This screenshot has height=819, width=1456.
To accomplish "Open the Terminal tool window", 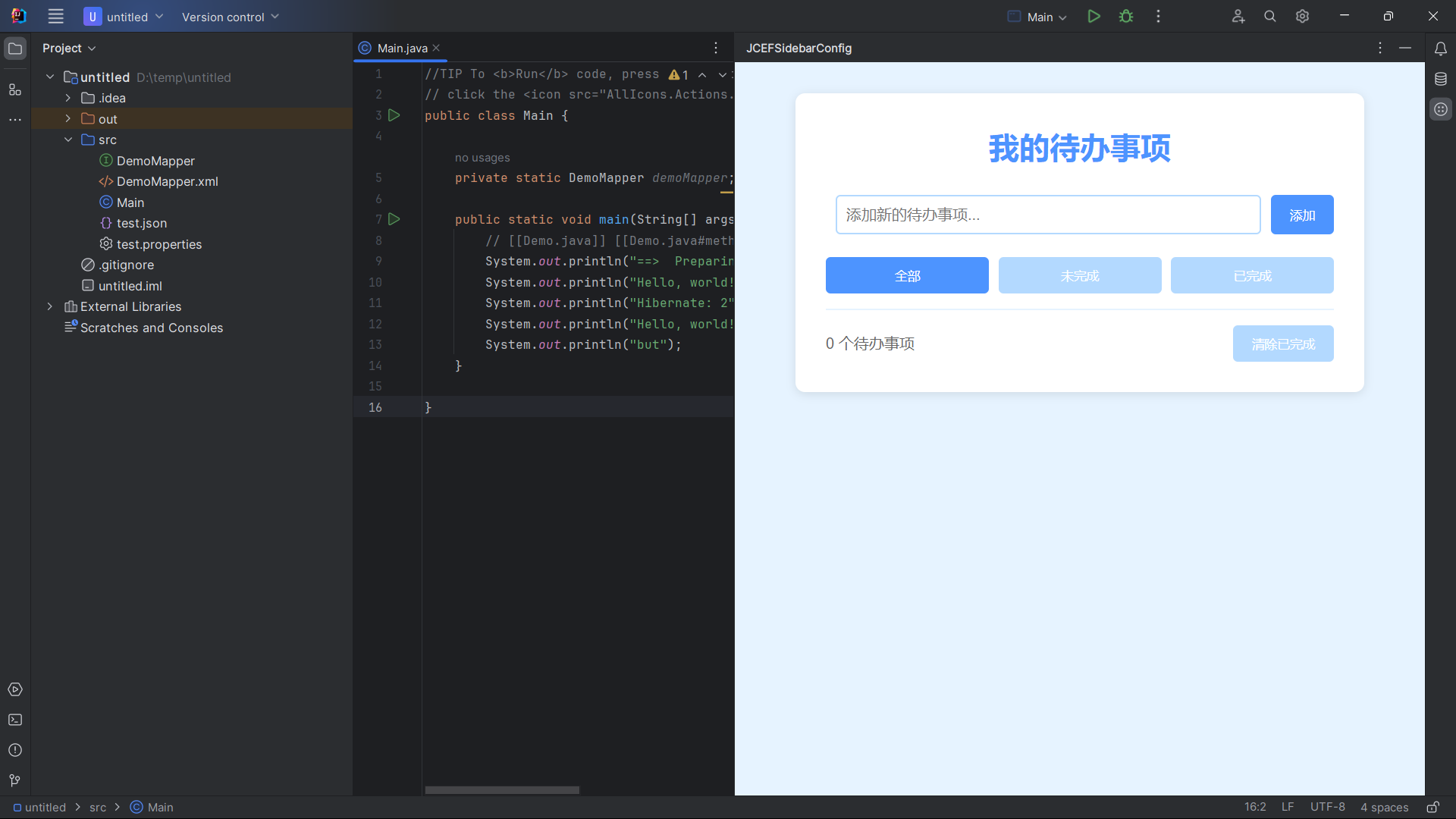I will (x=15, y=720).
